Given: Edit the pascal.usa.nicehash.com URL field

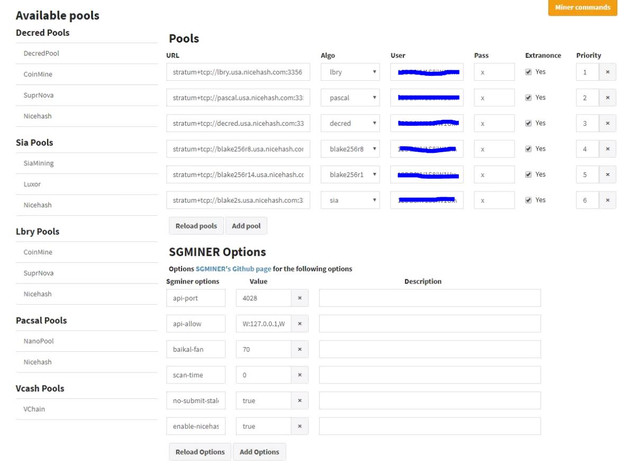Looking at the screenshot, I should (x=238, y=98).
